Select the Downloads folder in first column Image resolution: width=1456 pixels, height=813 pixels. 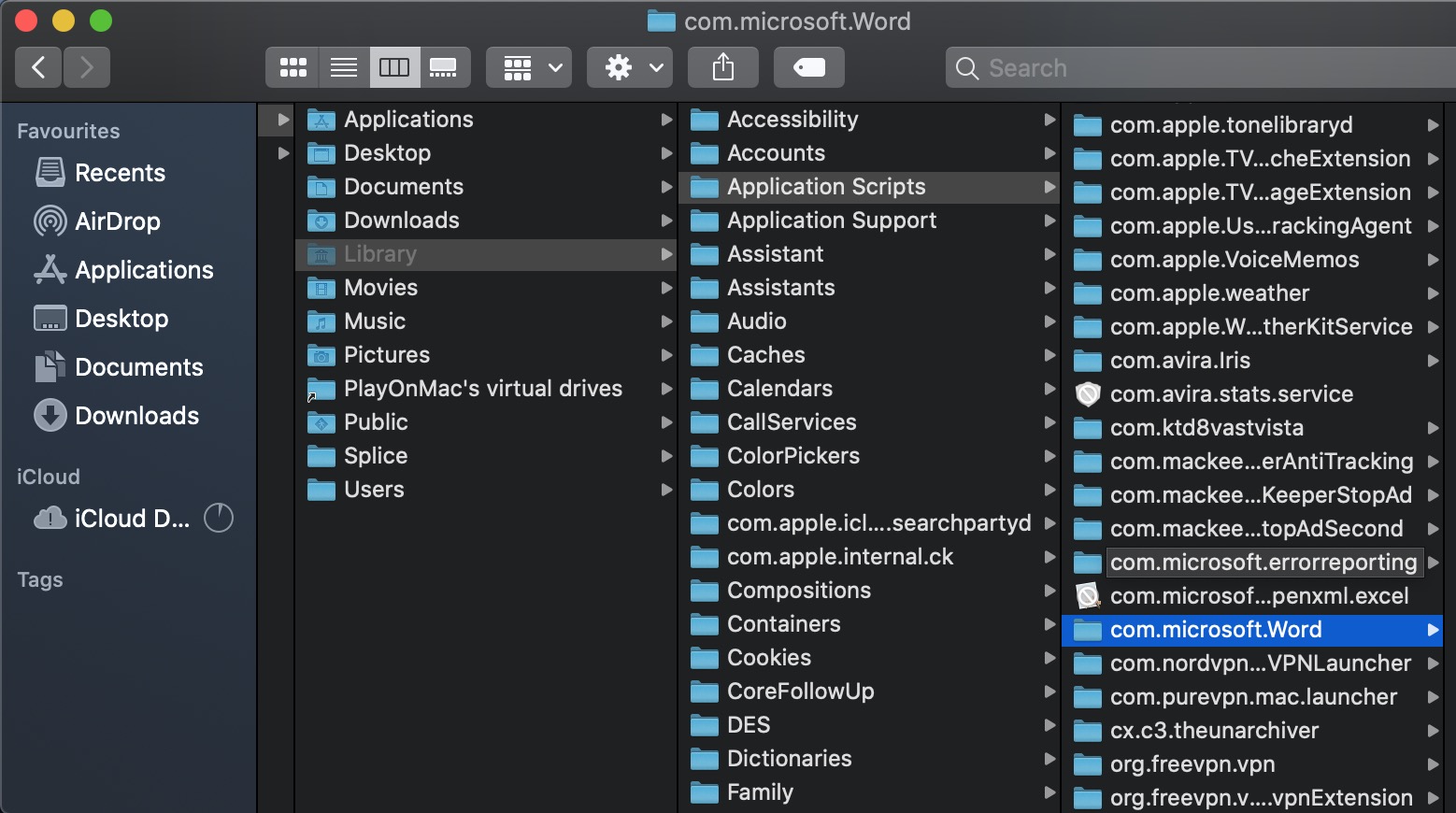tap(485, 221)
